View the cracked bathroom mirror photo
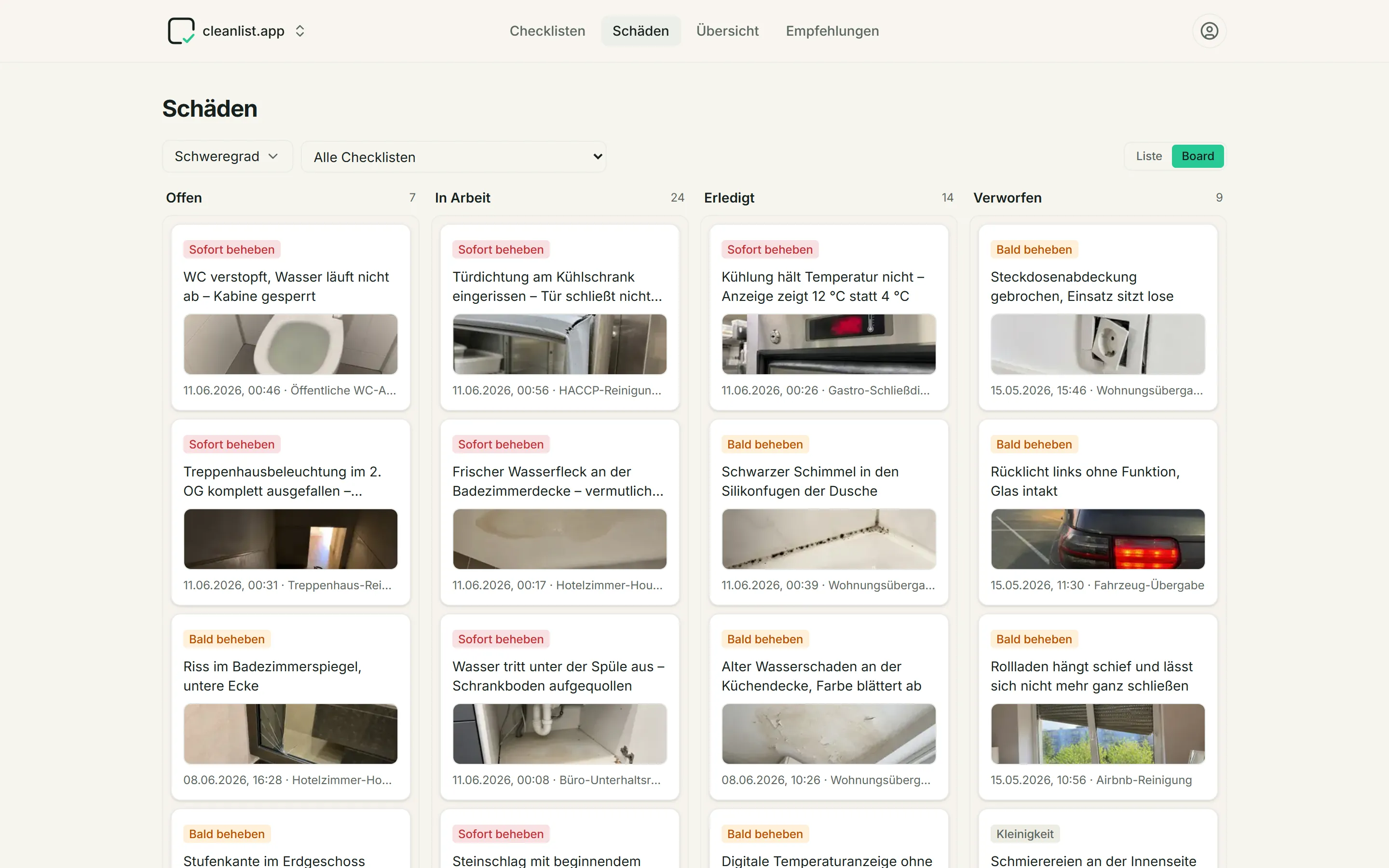This screenshot has width=1389, height=868. 290,733
